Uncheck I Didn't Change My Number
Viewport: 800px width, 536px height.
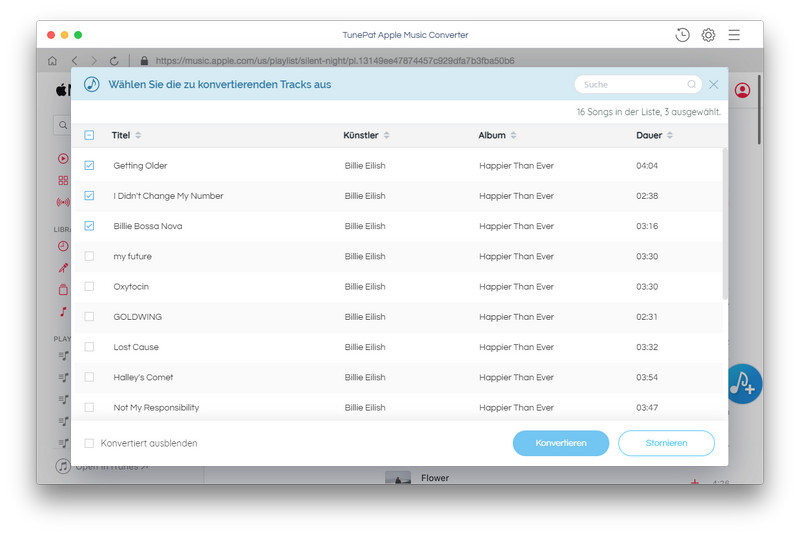(x=89, y=195)
